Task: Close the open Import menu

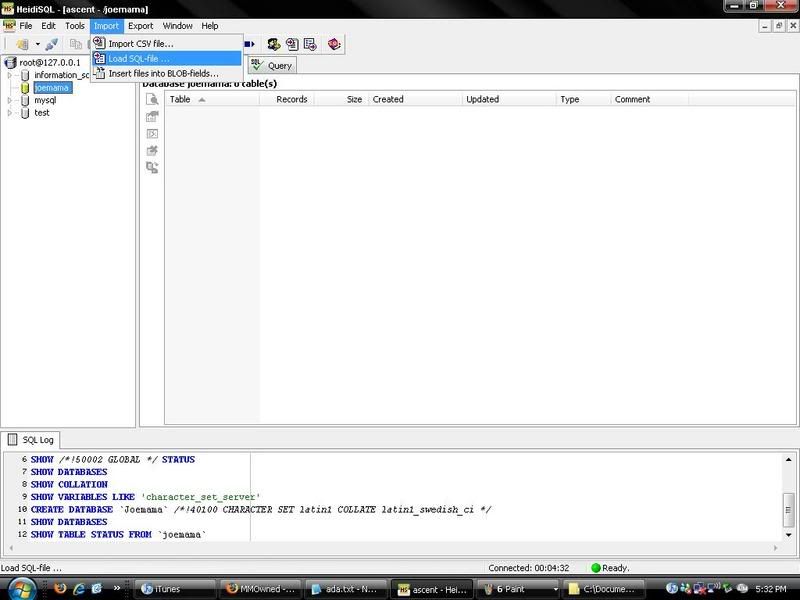Action: coord(106,26)
